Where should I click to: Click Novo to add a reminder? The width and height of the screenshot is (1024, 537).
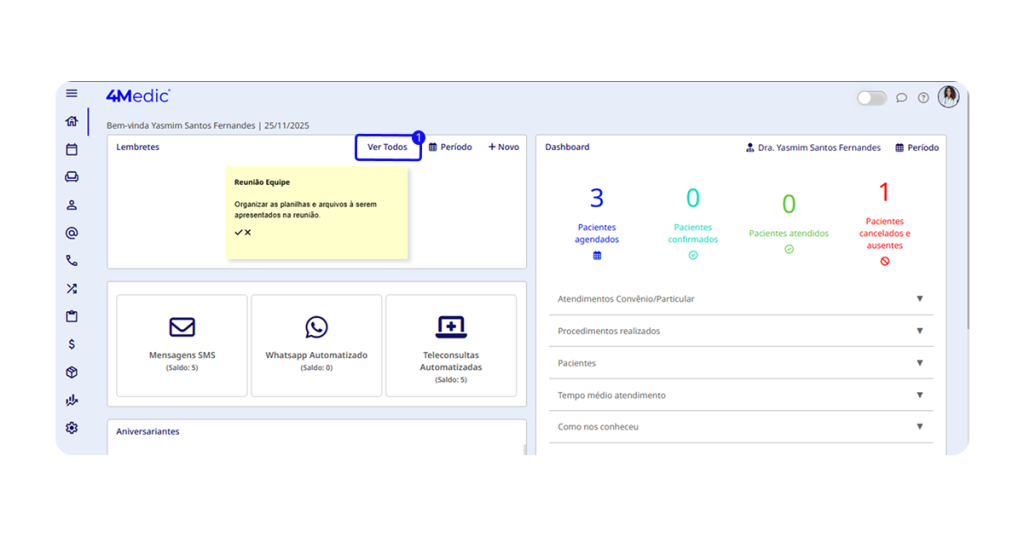pyautogui.click(x=503, y=147)
